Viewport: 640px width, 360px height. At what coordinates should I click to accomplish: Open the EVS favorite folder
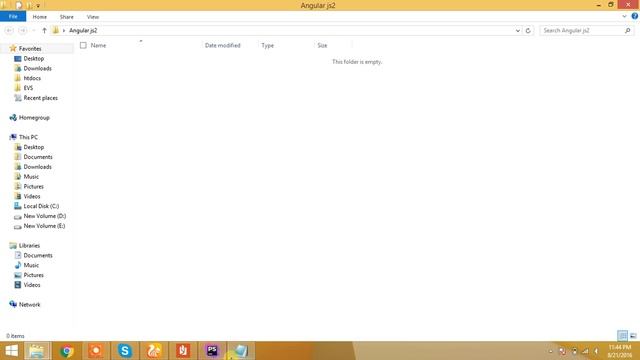pyautogui.click(x=28, y=88)
